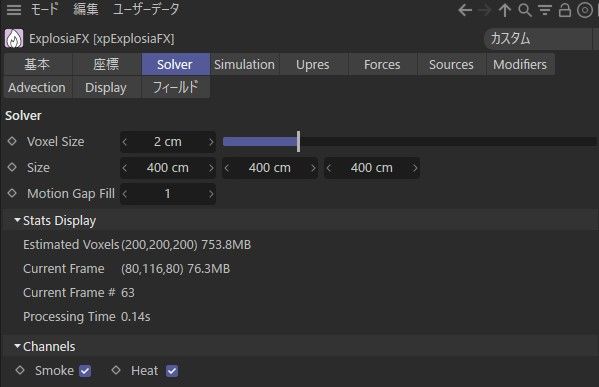The height and width of the screenshot is (387, 599).
Task: Click the Estimated Voxels label
Action: (71, 245)
